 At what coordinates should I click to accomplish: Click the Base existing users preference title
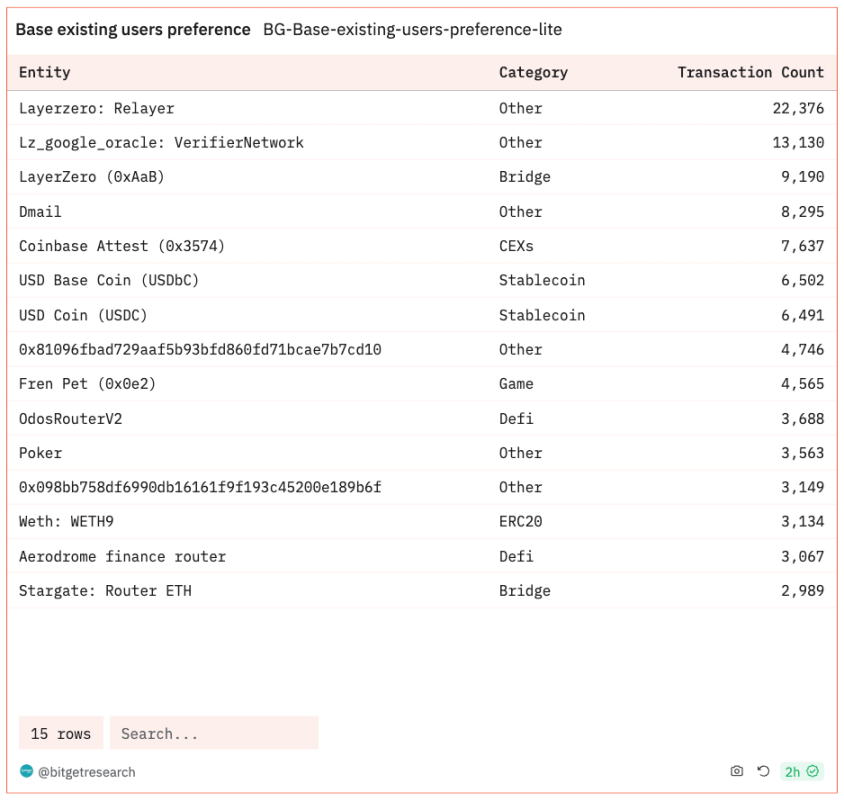pos(133,30)
